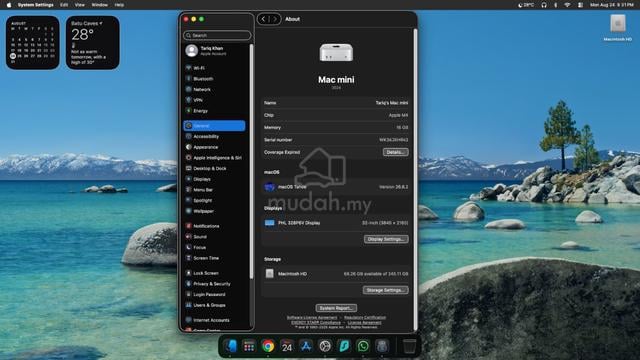Select the highlighted General sidebar item
The width and height of the screenshot is (640, 360).
point(215,126)
